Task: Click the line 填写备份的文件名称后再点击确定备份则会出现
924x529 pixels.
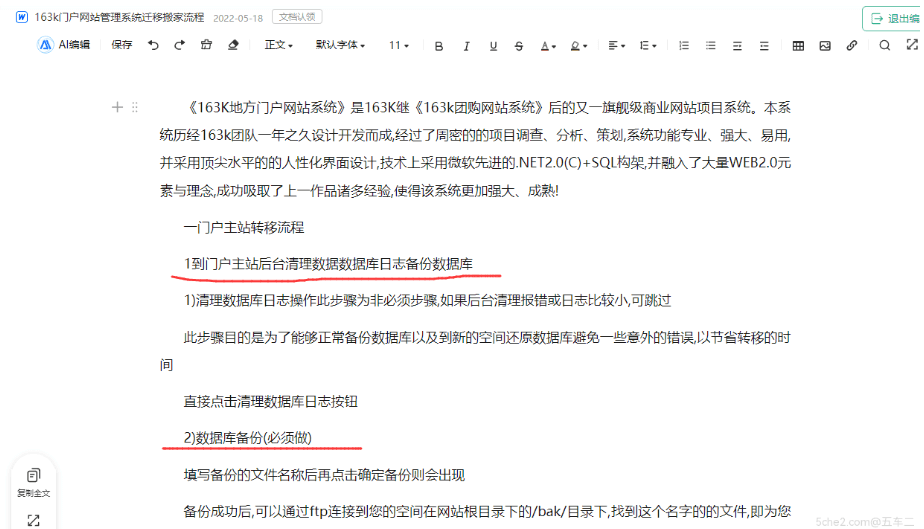Action: (324, 475)
